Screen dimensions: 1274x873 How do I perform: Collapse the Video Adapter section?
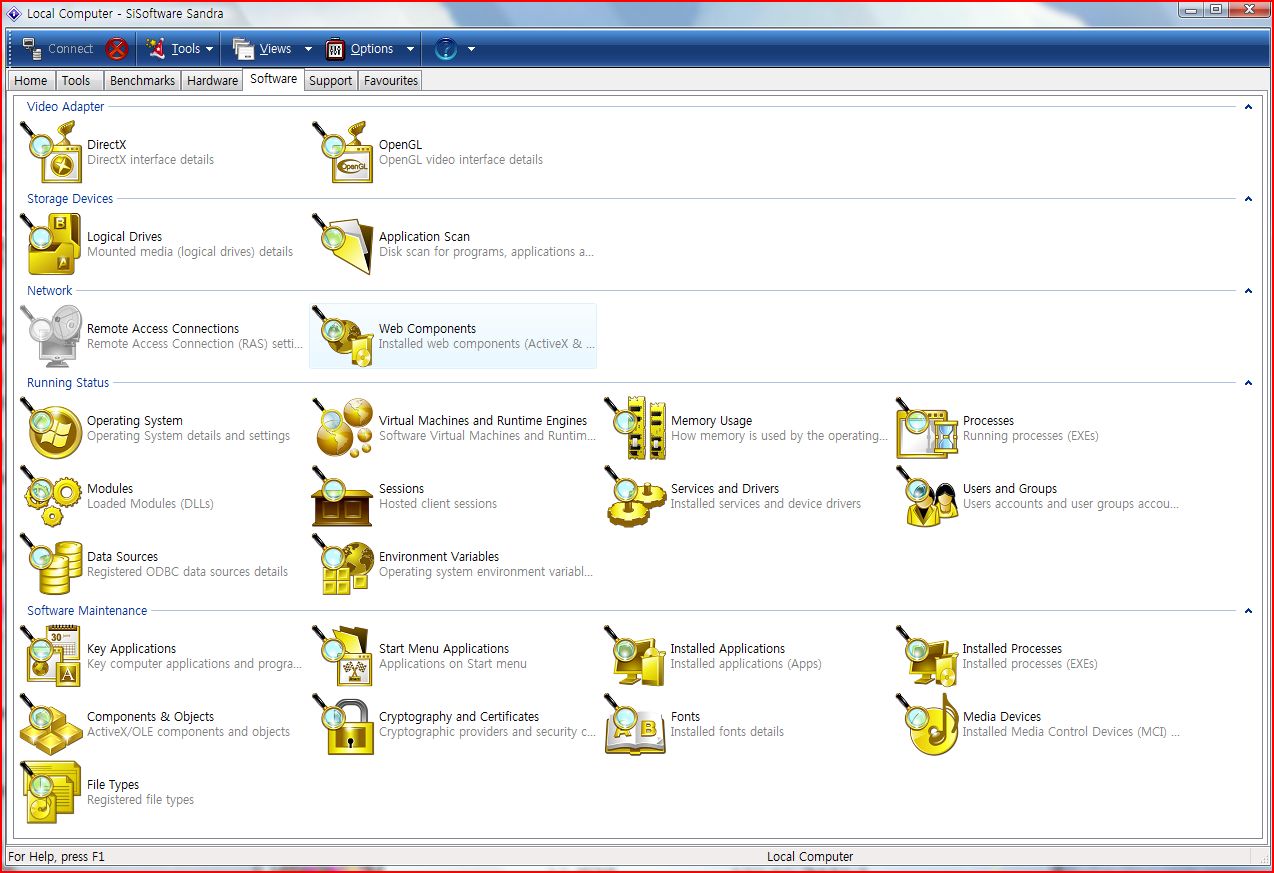click(x=1248, y=107)
